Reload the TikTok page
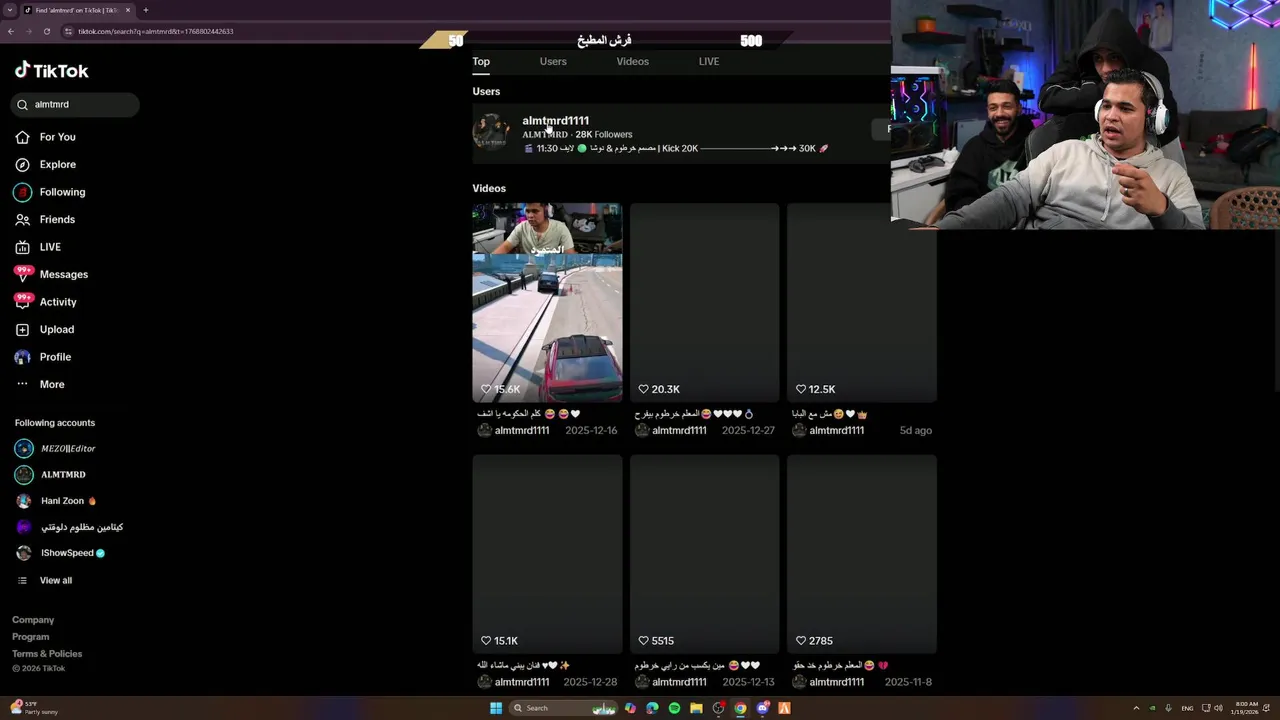 point(47,31)
